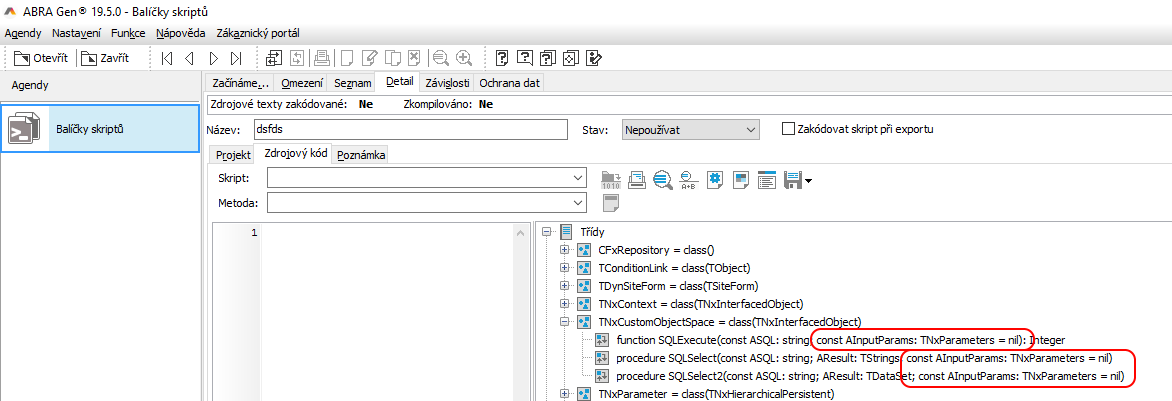This screenshot has width=1172, height=401.
Task: Open the Metoda combo box
Action: tap(426, 203)
